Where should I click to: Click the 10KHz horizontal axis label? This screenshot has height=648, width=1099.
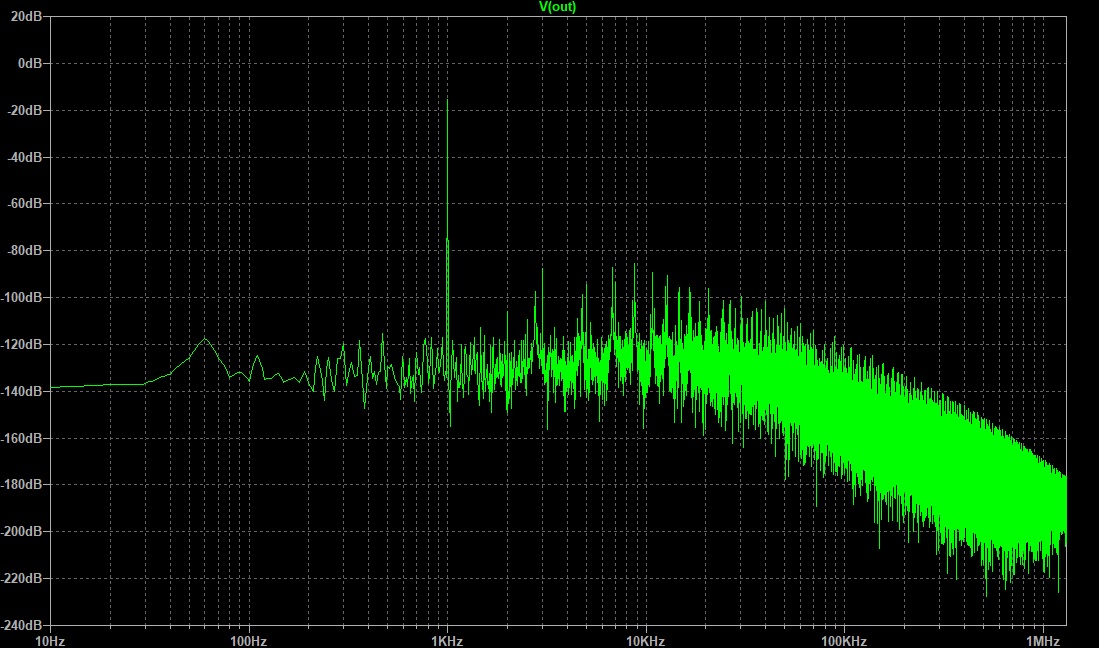tap(645, 639)
